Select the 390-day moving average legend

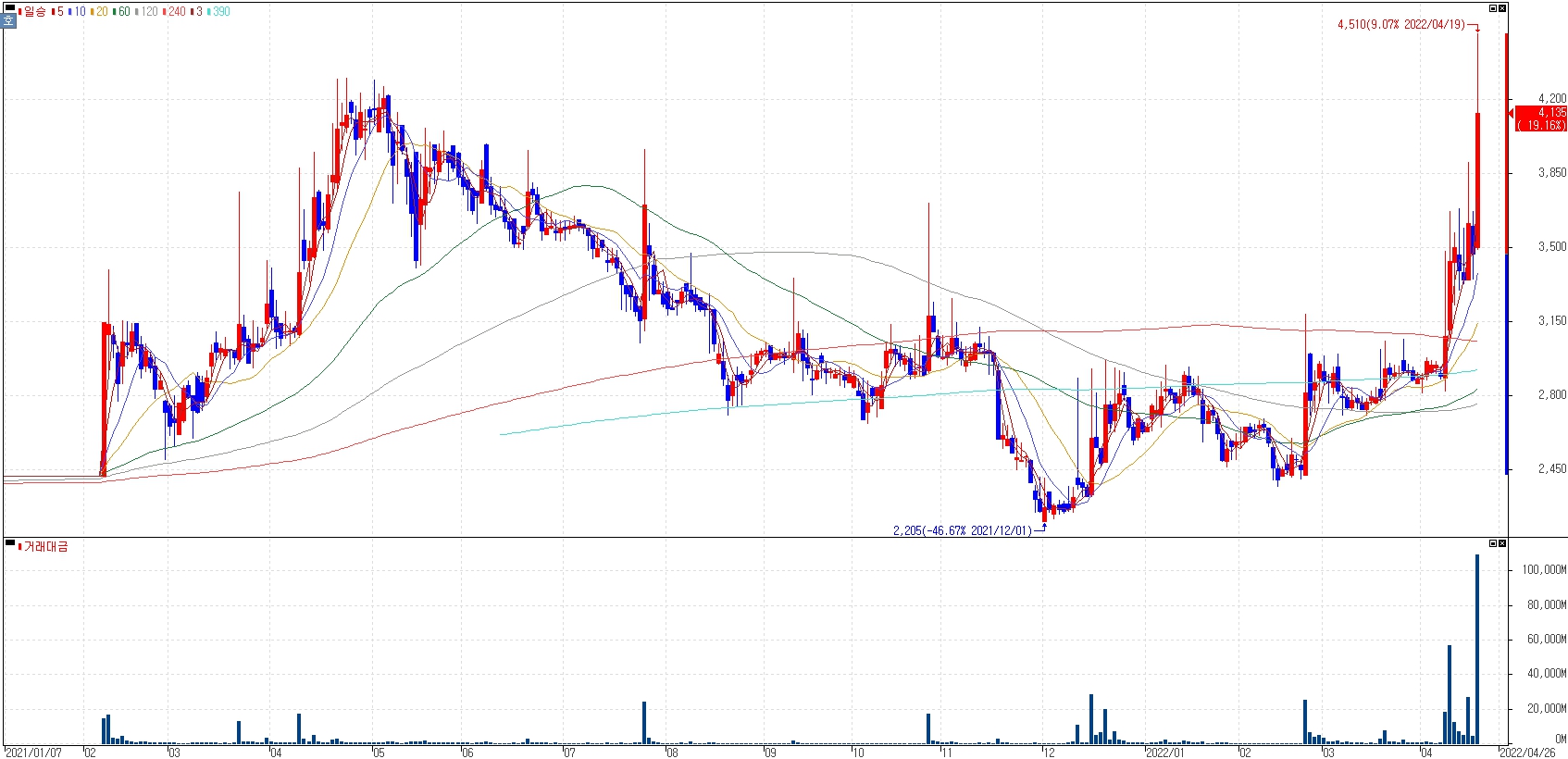[x=218, y=11]
